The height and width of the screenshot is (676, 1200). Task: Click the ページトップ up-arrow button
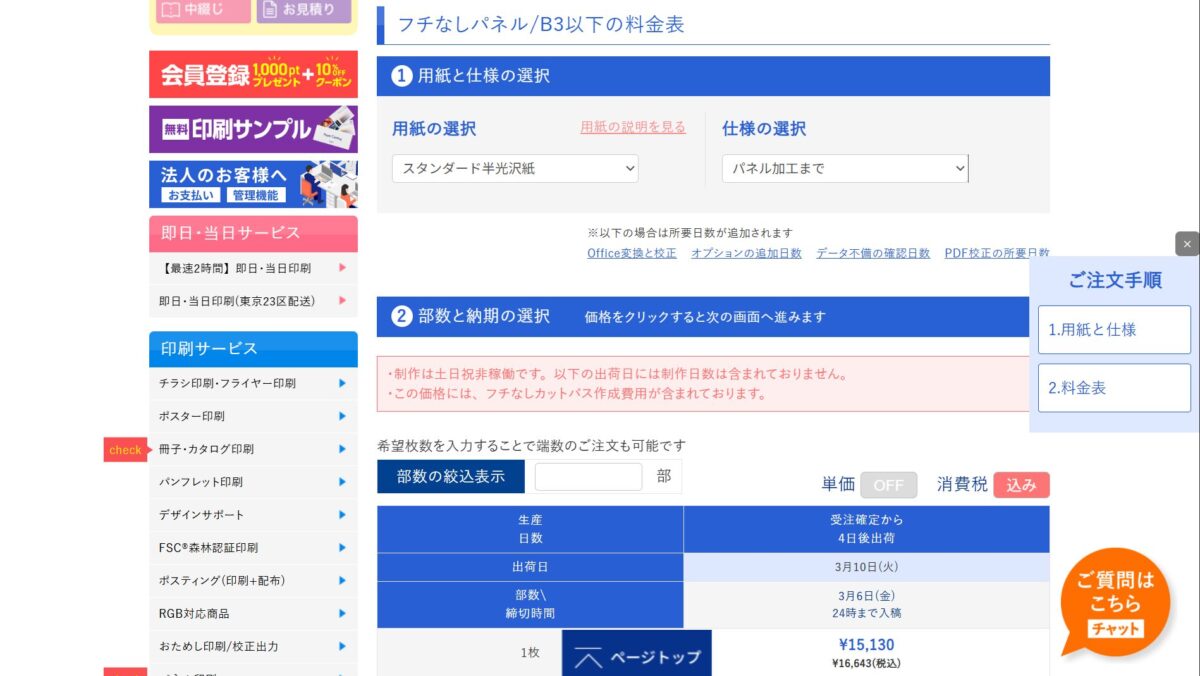[637, 656]
